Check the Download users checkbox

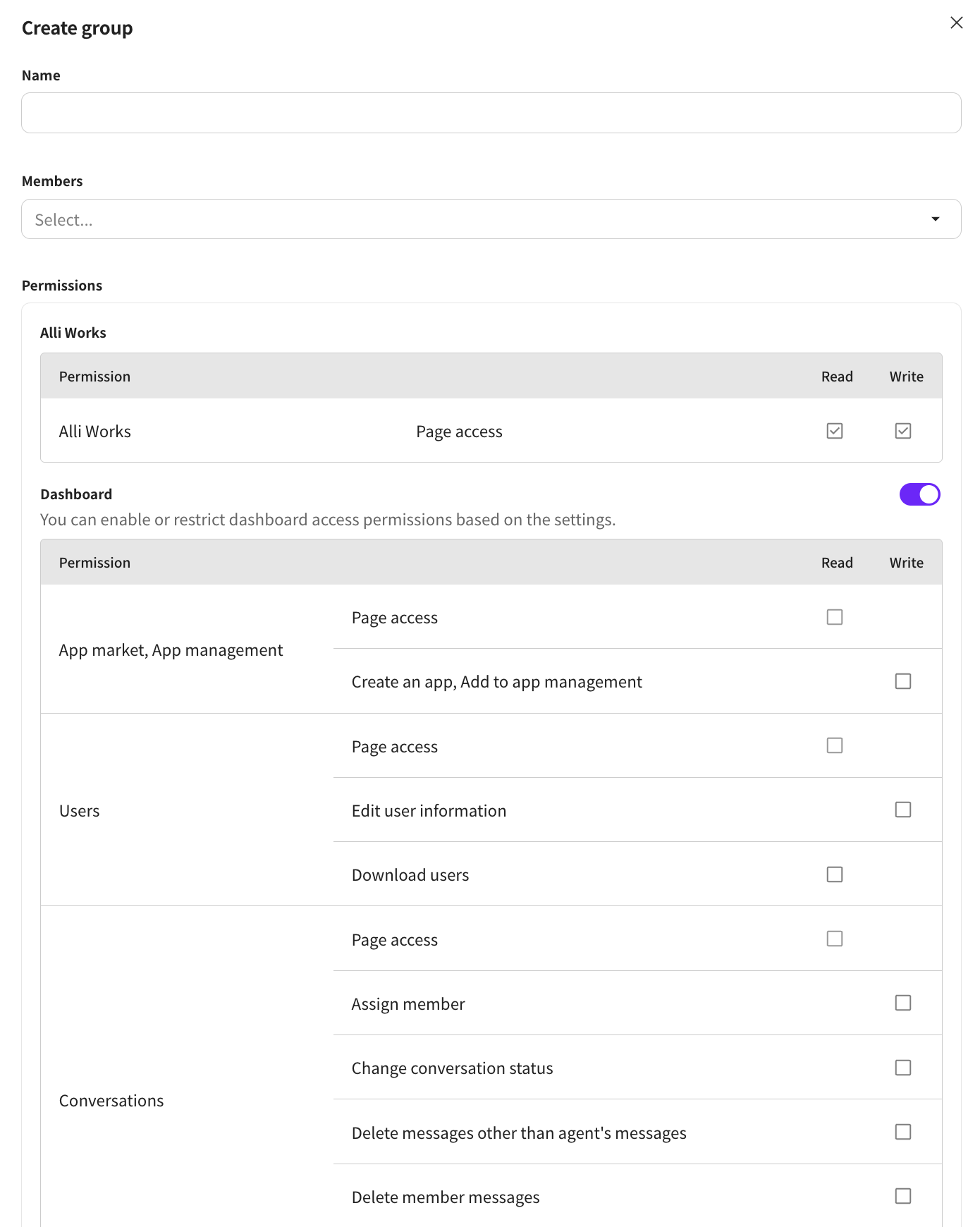835,874
